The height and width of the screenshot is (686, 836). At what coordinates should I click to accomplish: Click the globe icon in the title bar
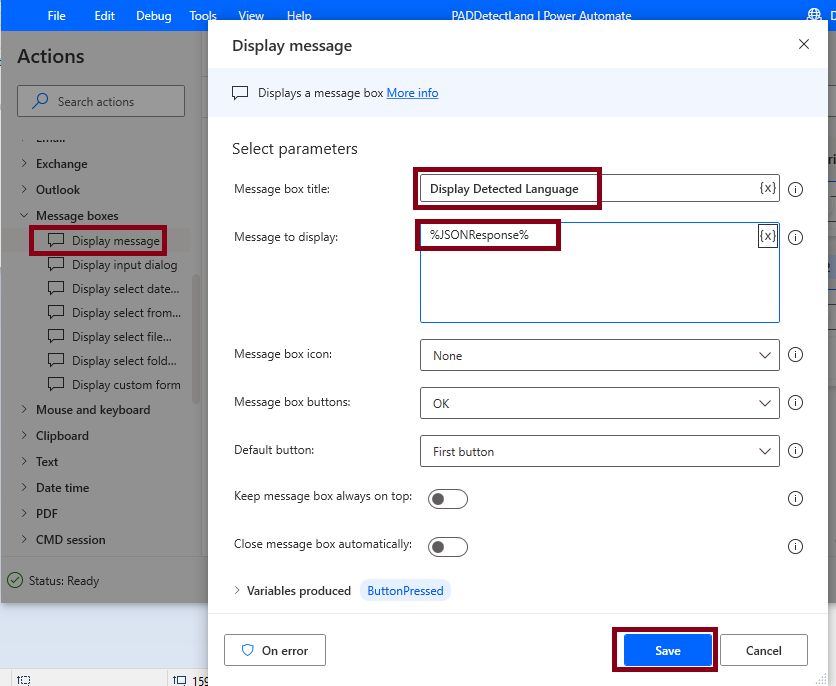(x=815, y=15)
